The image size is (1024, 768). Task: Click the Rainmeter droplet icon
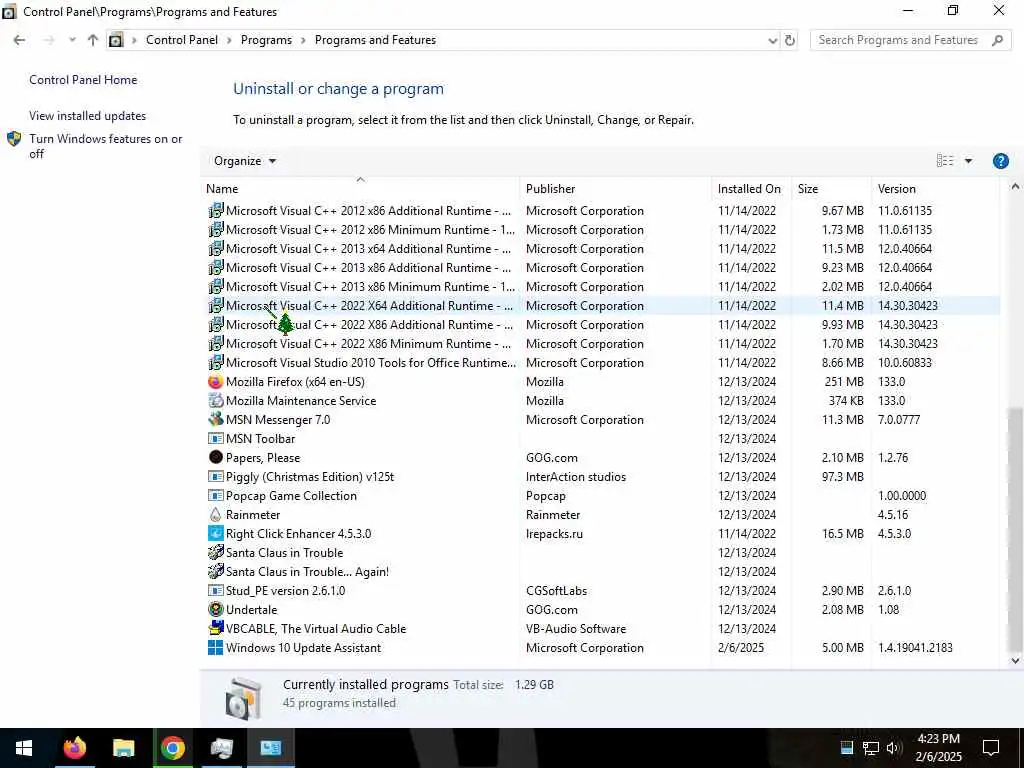(215, 515)
